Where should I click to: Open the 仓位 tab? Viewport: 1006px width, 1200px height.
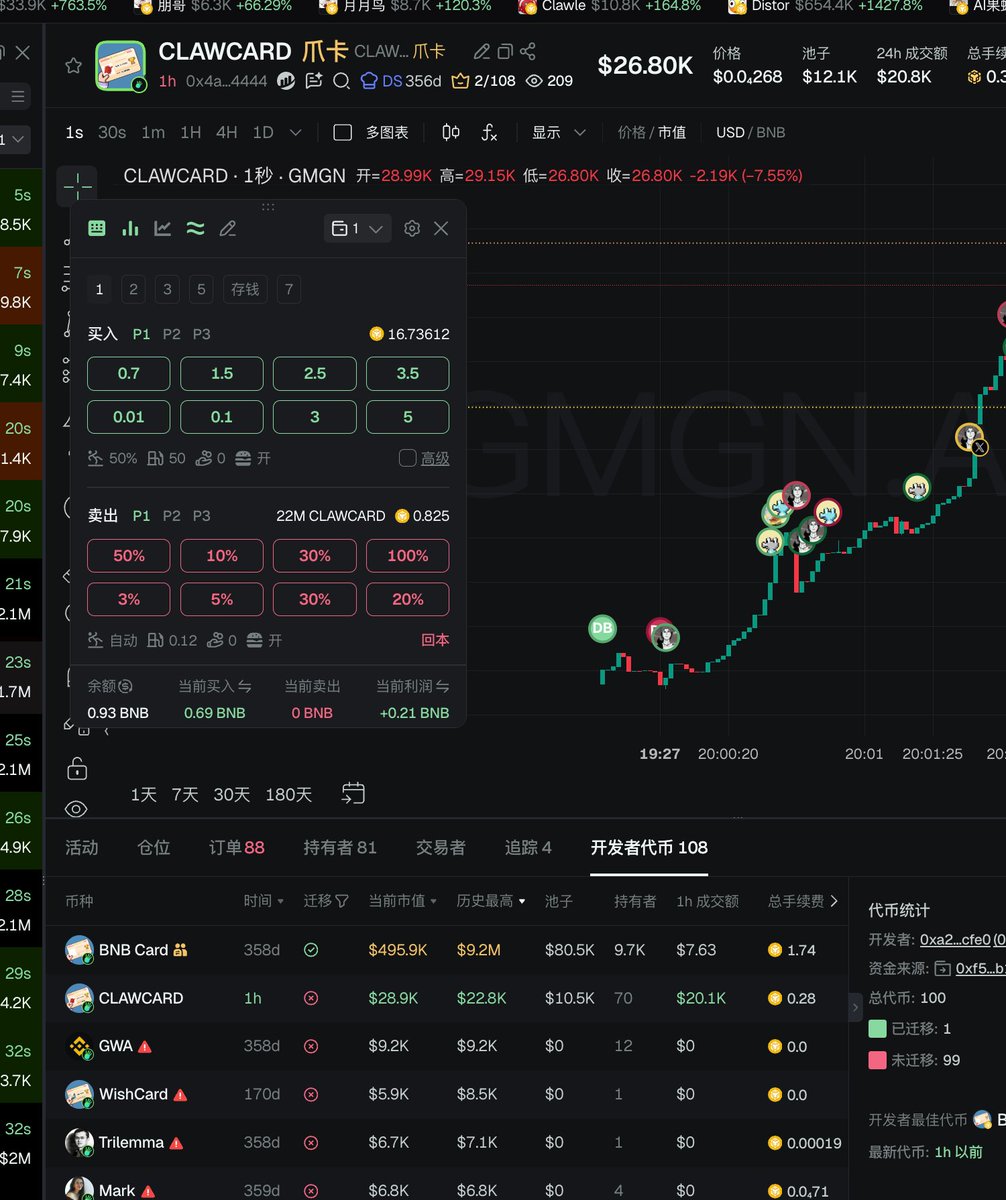tap(154, 847)
